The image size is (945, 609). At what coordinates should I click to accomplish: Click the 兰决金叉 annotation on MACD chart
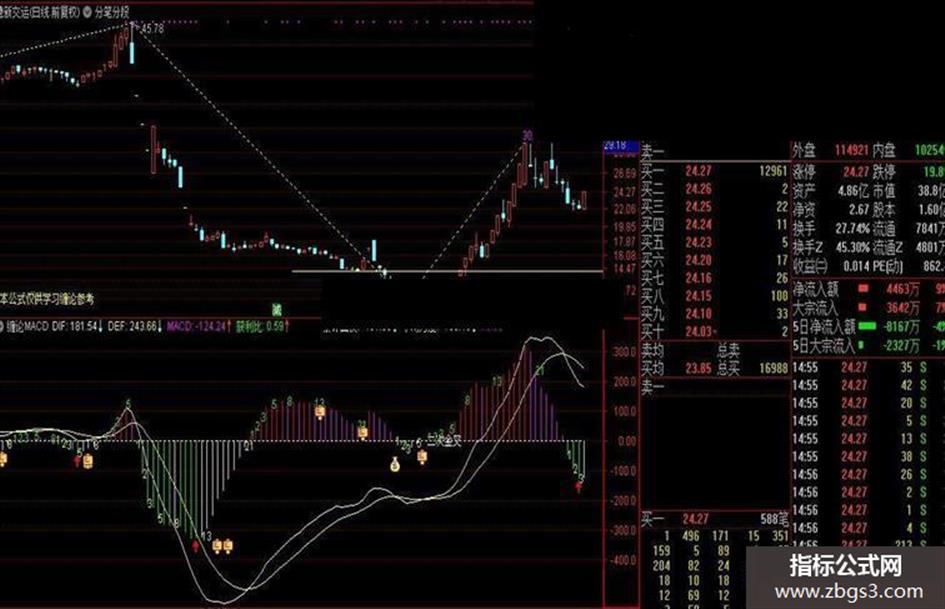point(445,441)
